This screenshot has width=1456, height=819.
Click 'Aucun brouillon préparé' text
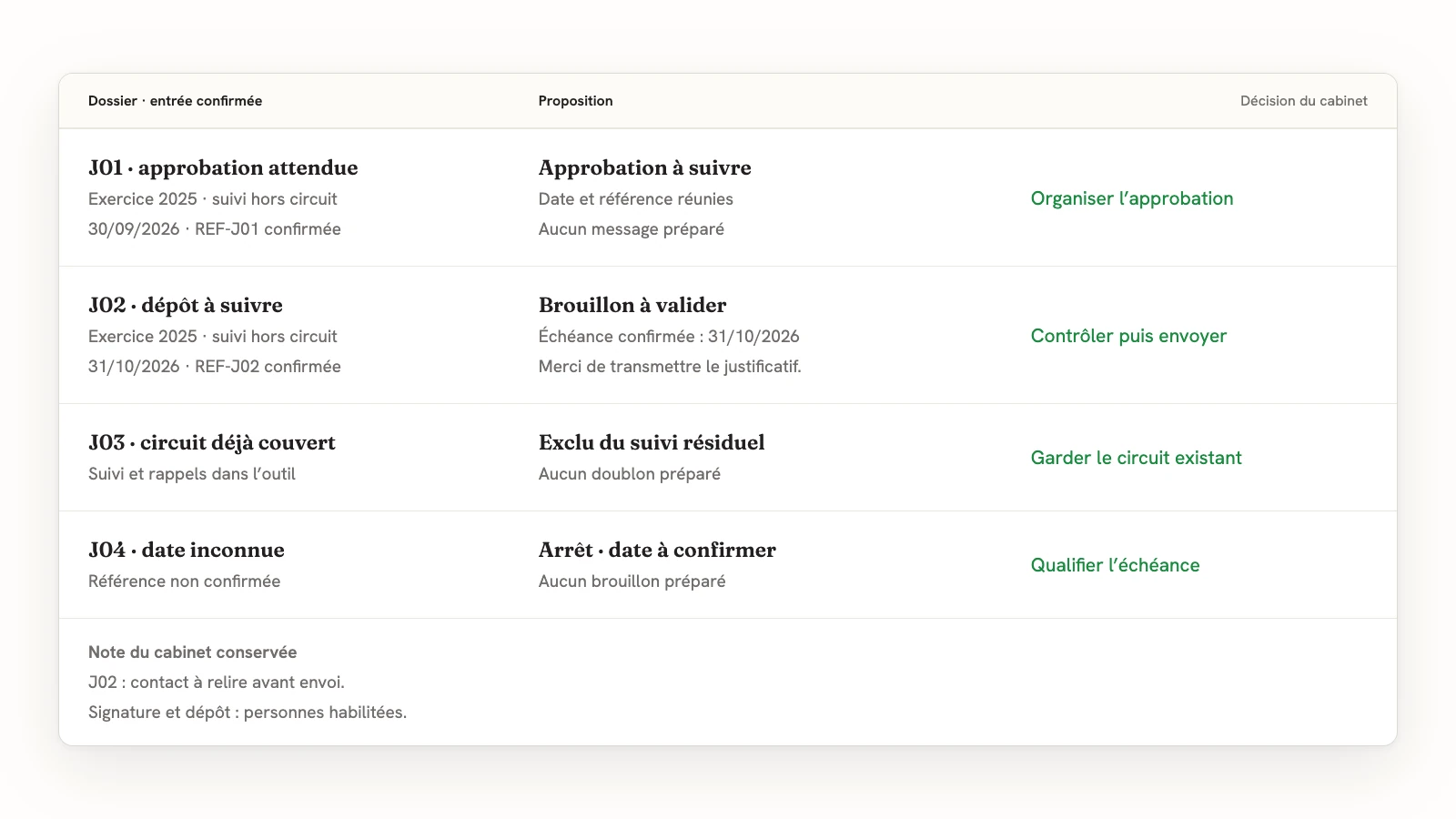click(632, 581)
